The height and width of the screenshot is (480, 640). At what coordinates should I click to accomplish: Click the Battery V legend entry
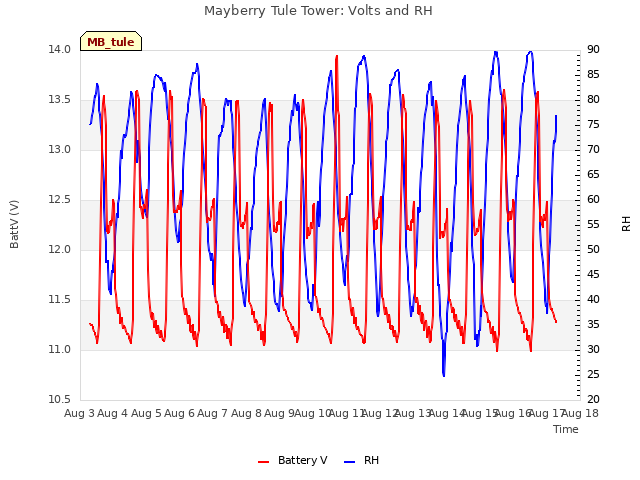[293, 460]
